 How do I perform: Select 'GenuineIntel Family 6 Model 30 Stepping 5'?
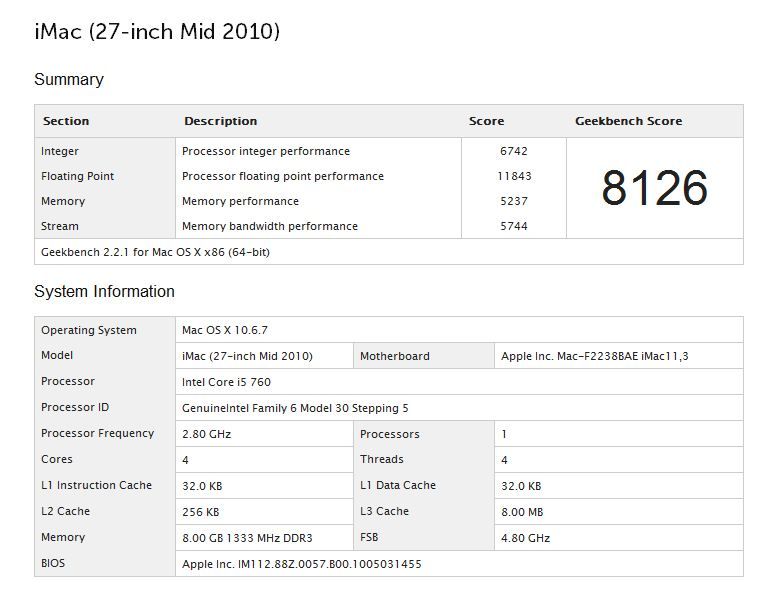295,408
